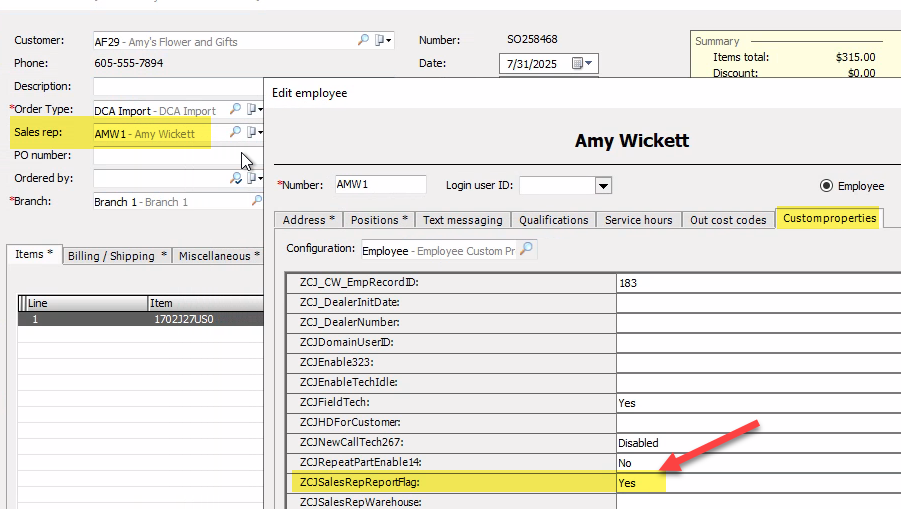901x509 pixels.
Task: Expand the Date dropdown arrow
Action: pyautogui.click(x=589, y=63)
